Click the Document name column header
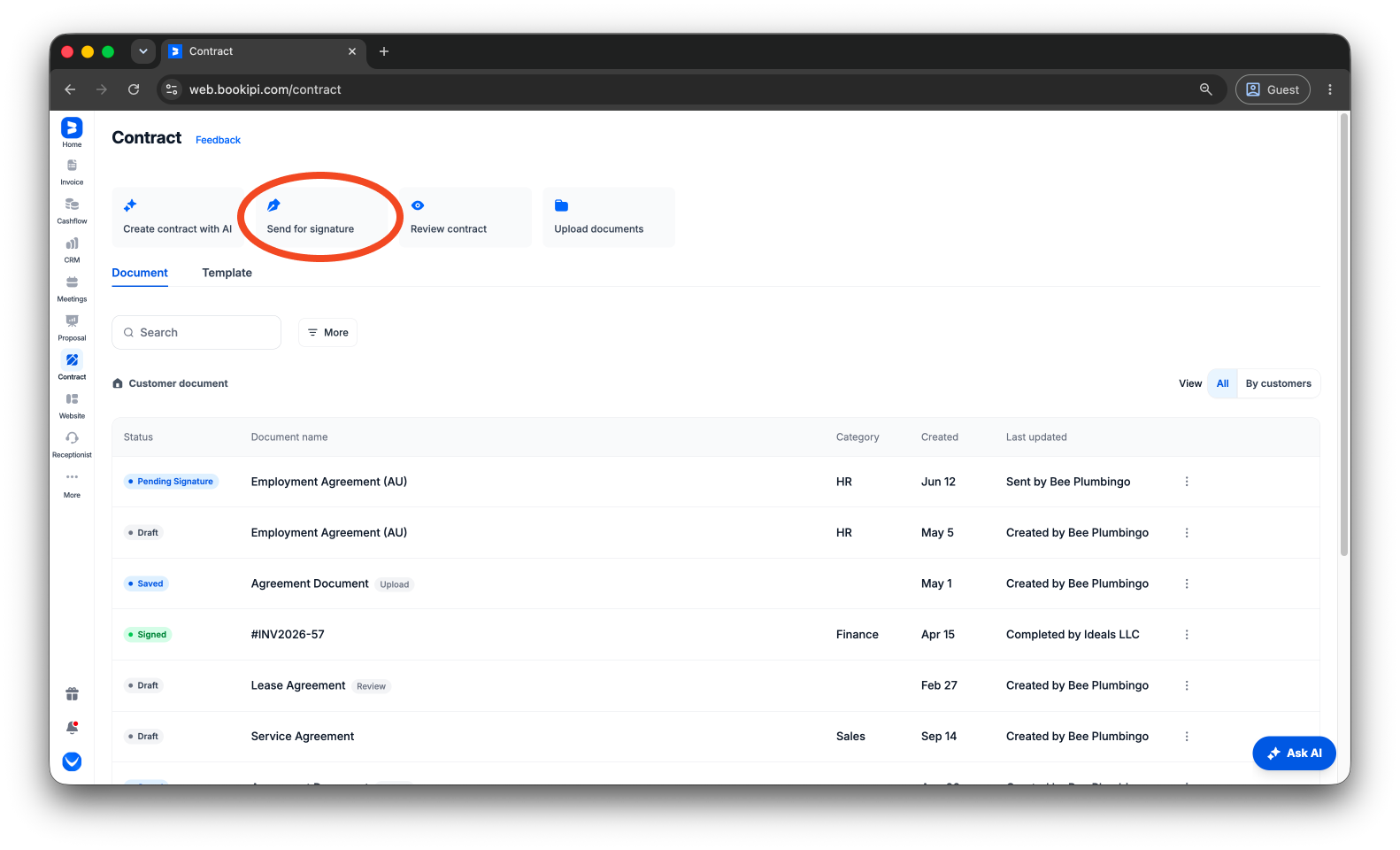 coord(289,437)
